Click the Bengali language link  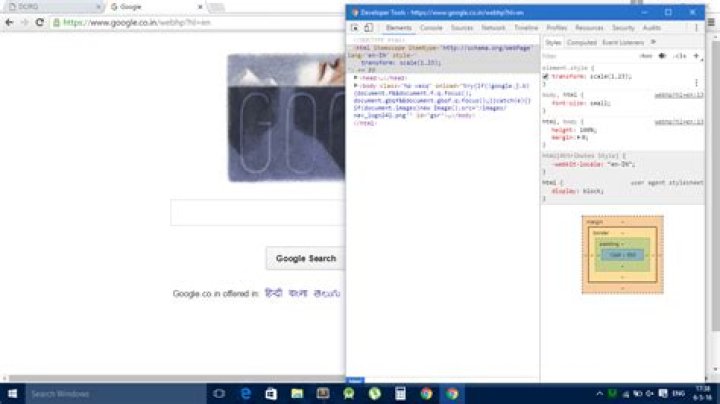click(x=298, y=293)
